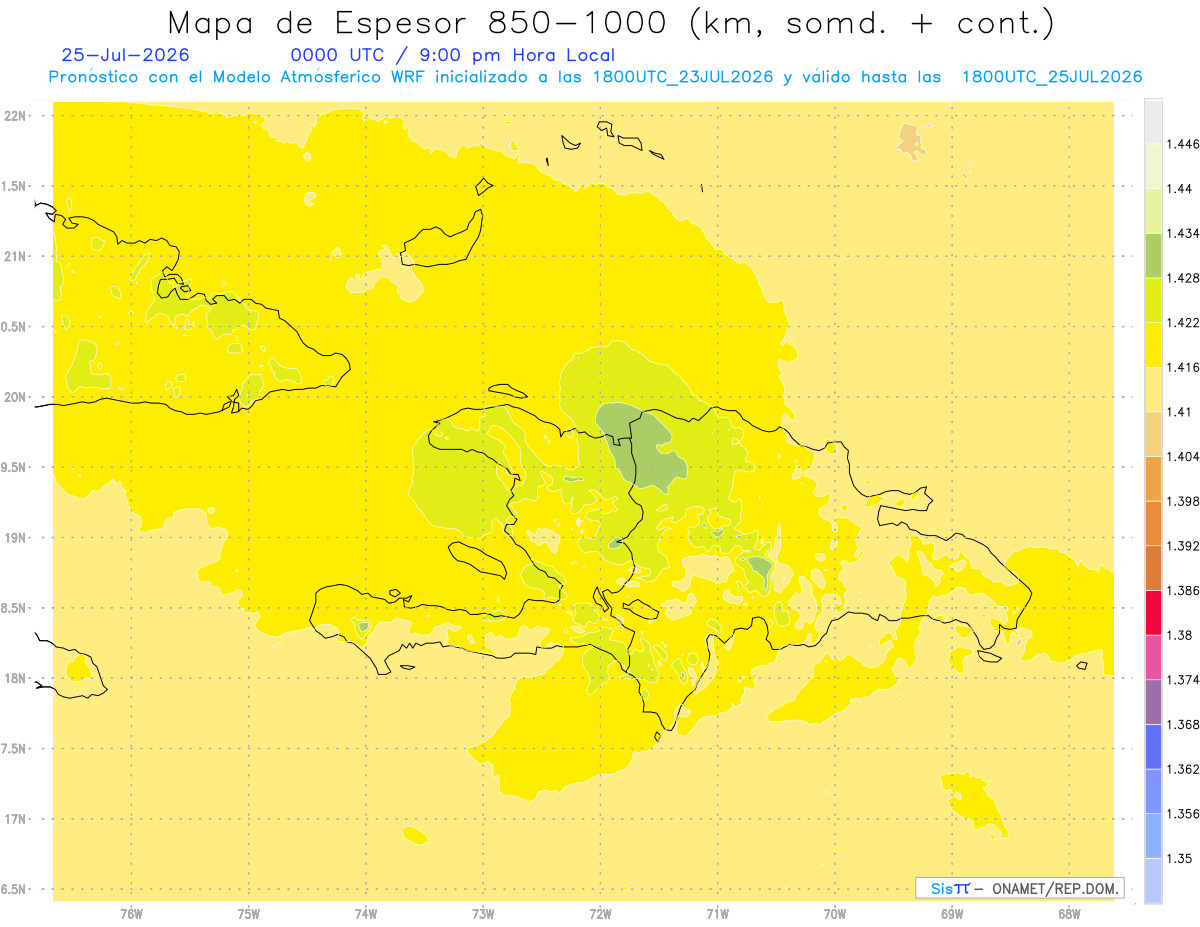Click the colorbar value "1.38"
Viewport: 1200px width, 927px height.
coord(1181,635)
